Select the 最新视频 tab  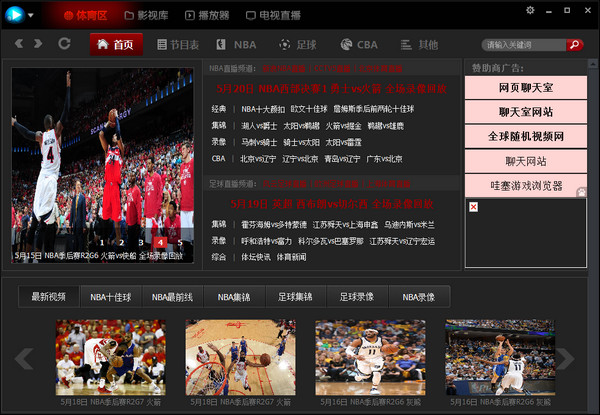tap(49, 297)
